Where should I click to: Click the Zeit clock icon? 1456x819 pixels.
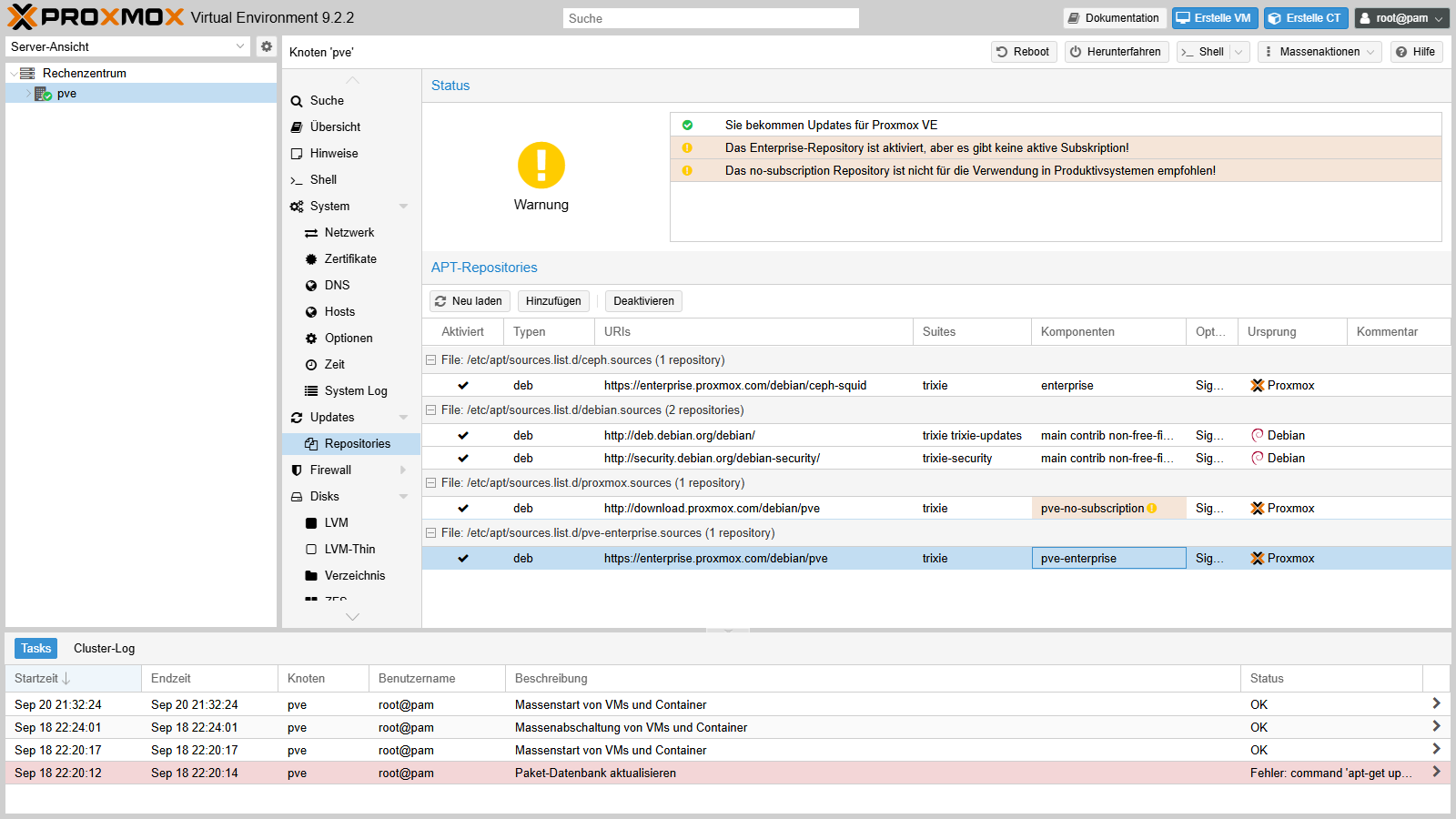coord(311,365)
